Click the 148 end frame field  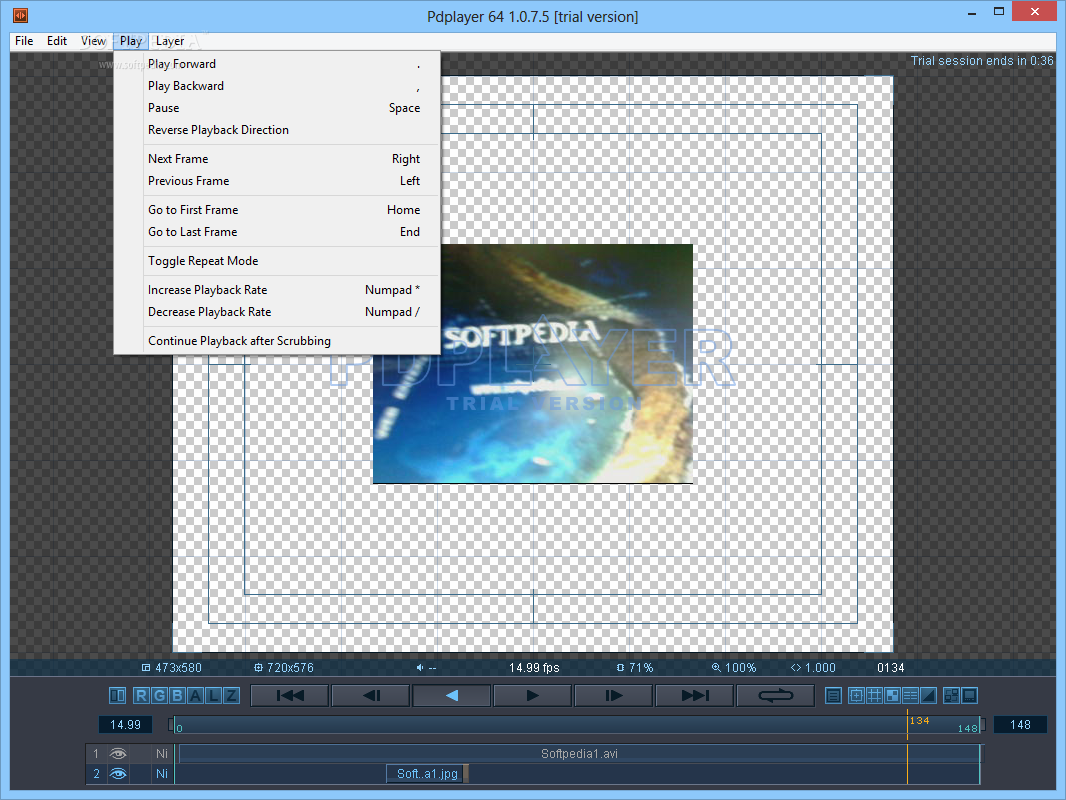[1020, 725]
